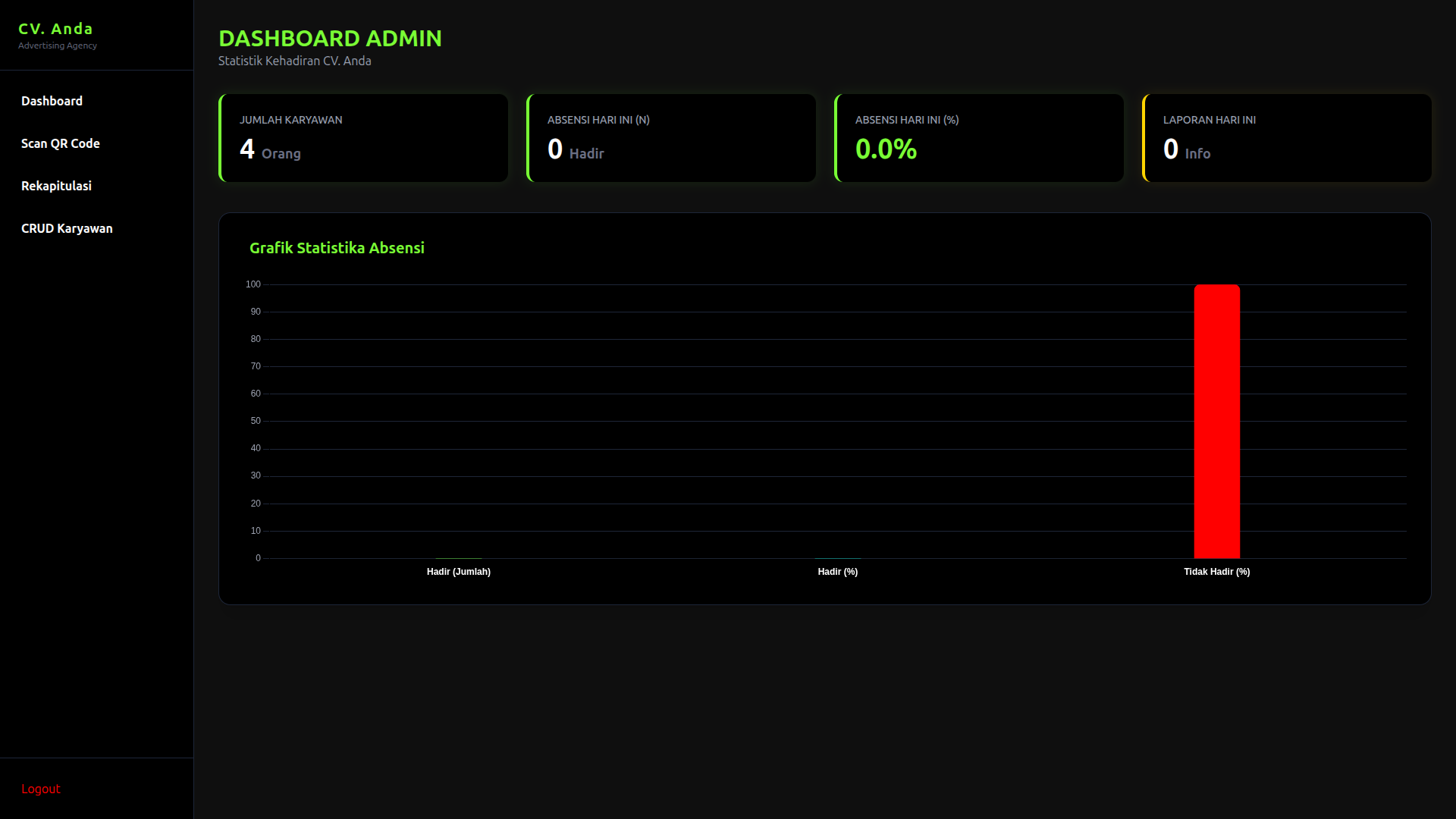Viewport: 1456px width, 819px height.
Task: Click the Tidak Hadir (%) axis label
Action: point(1217,572)
